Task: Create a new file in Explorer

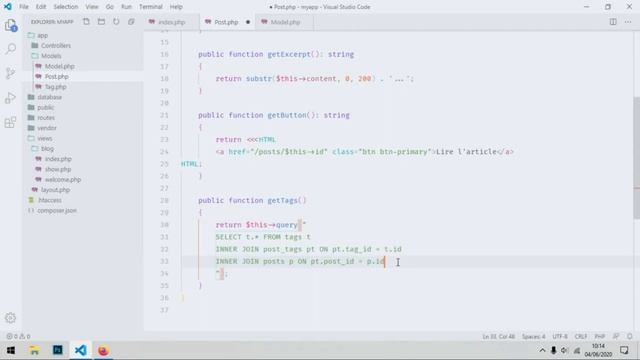Action: (86, 22)
